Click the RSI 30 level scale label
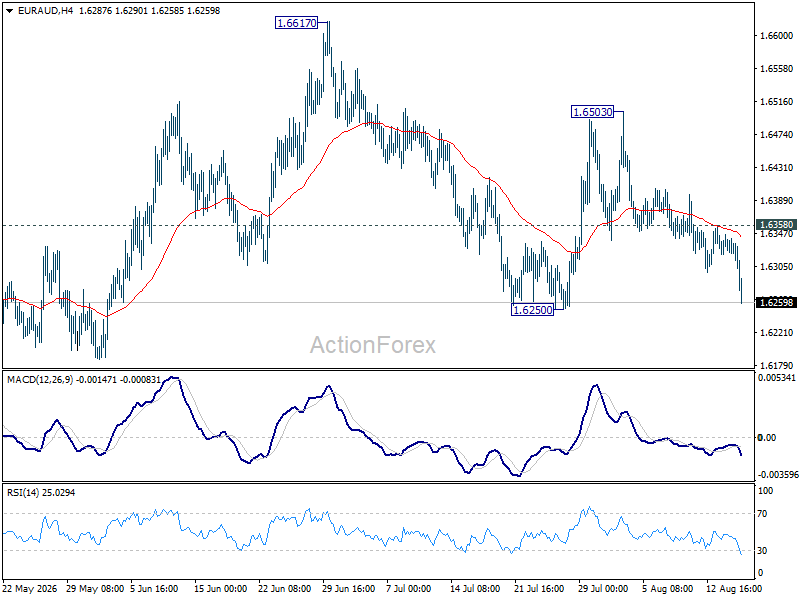This screenshot has width=800, height=600. (x=762, y=551)
